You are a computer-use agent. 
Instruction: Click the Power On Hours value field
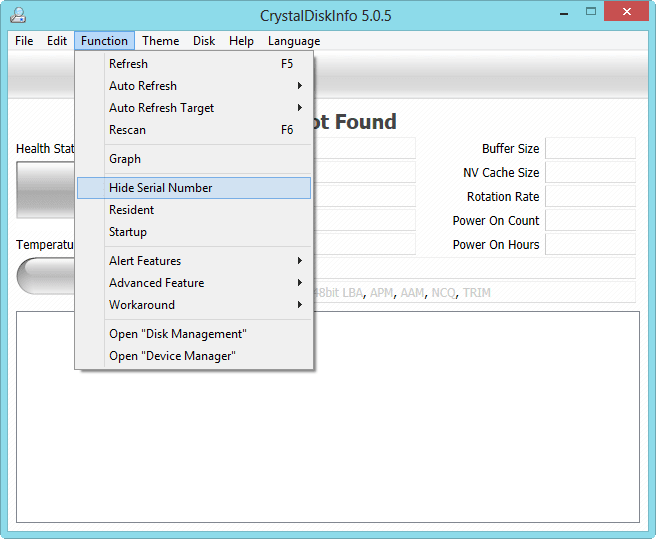(x=590, y=244)
